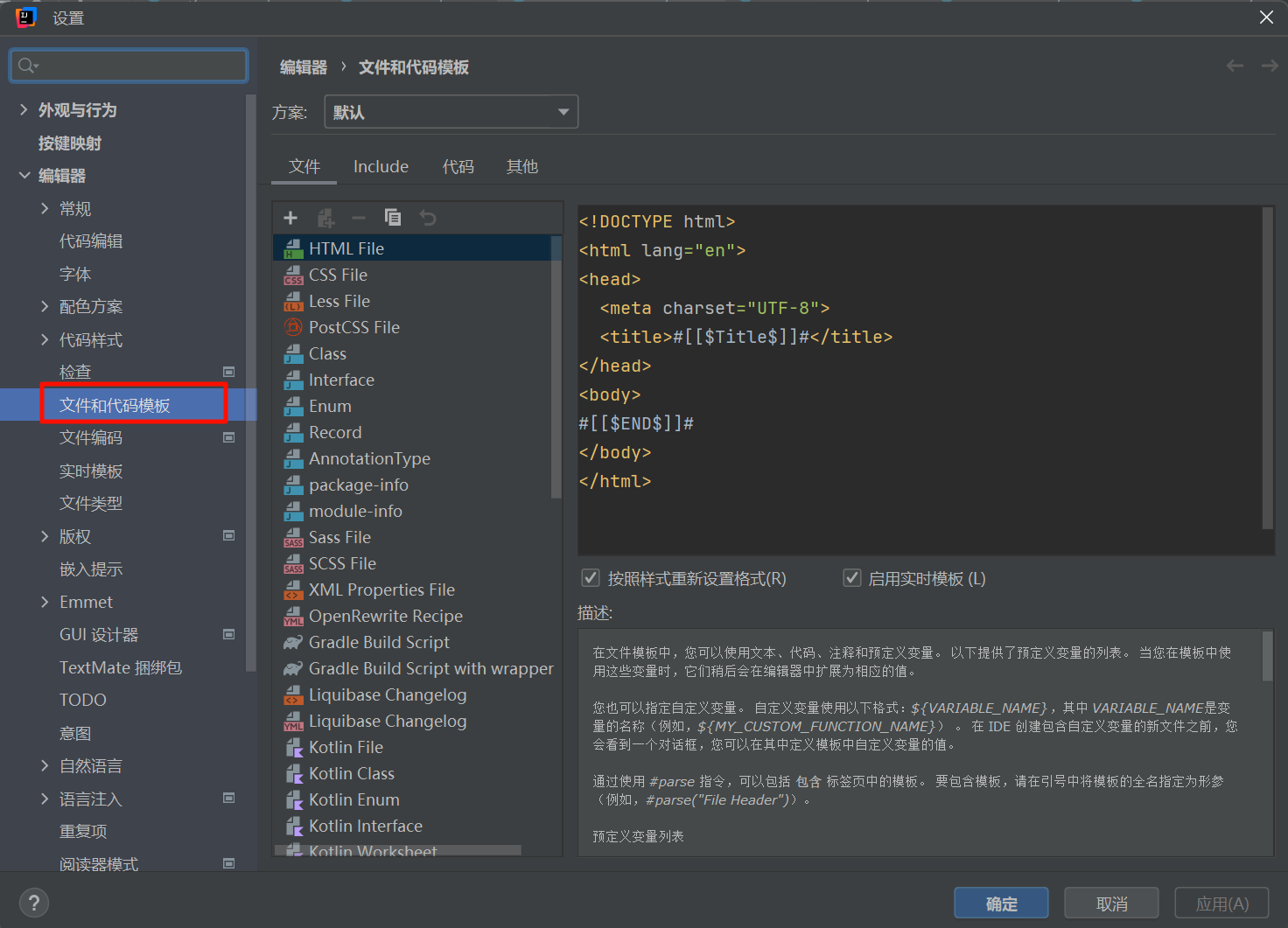
Task: Select the AnnotationType template
Action: pyautogui.click(x=369, y=458)
